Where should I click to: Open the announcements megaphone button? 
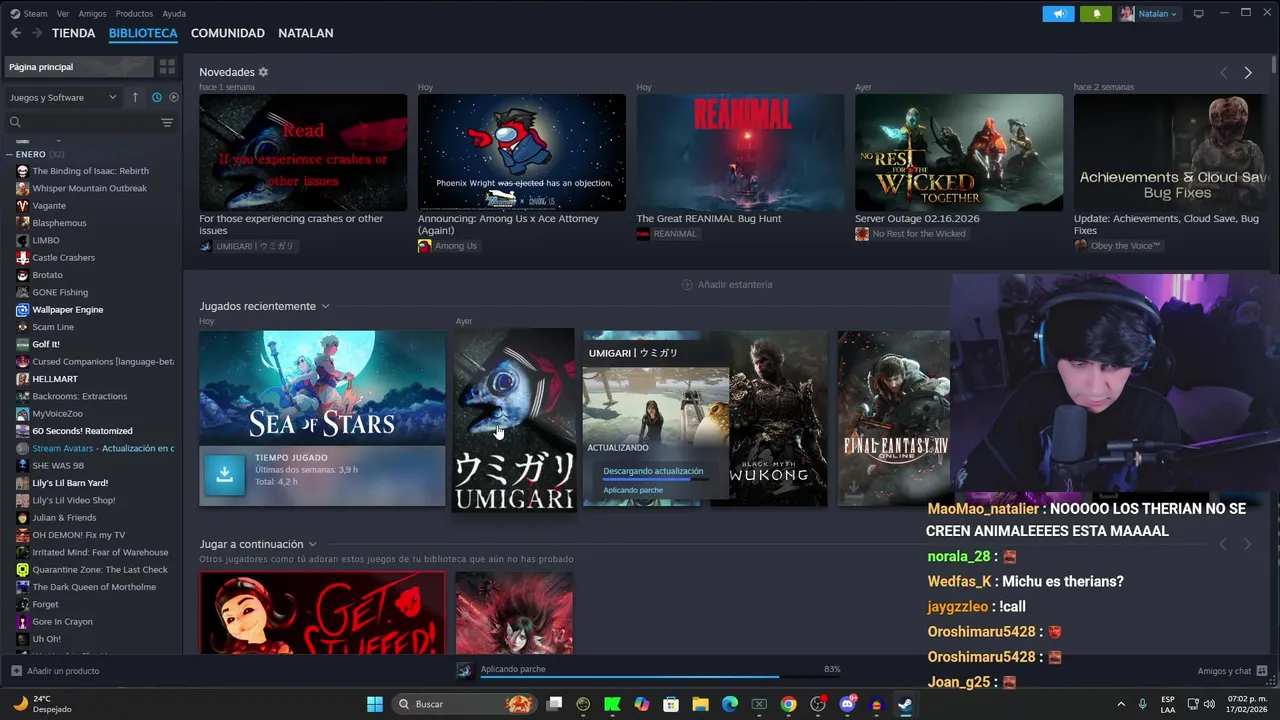pos(1058,14)
